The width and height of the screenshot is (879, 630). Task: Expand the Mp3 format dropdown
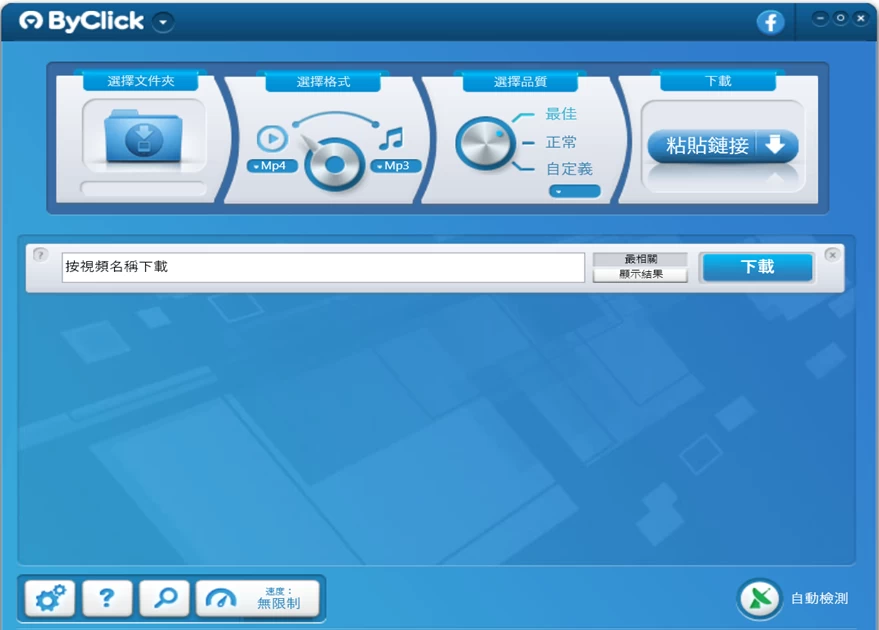(x=395, y=166)
